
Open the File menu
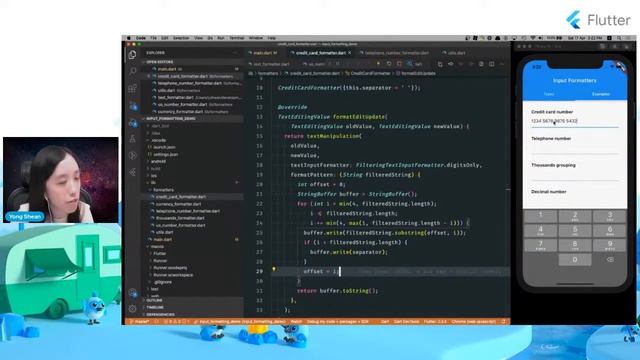153,38
